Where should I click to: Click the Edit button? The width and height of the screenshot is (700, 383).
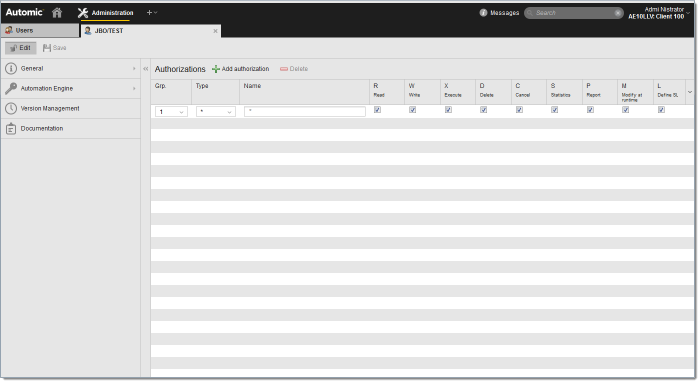[21, 48]
